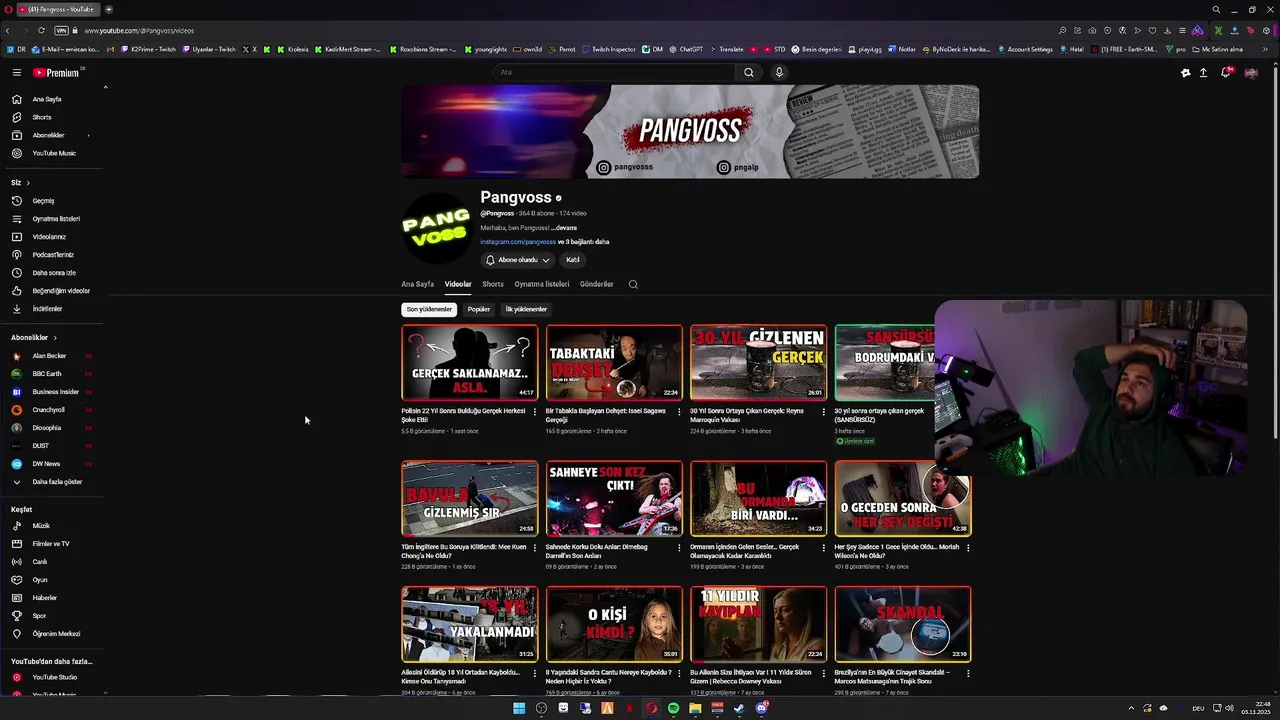Select the Videolar channel tab
The image size is (1280, 720).
click(458, 284)
